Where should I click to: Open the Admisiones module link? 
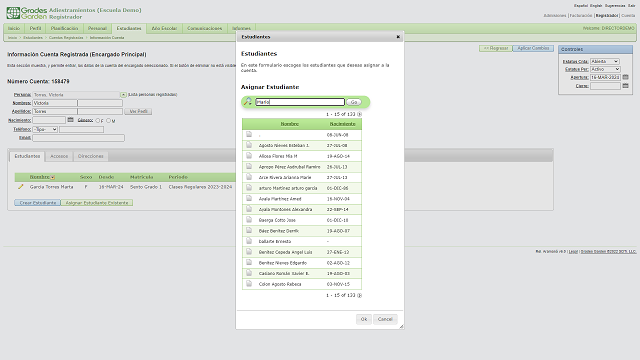(x=555, y=16)
